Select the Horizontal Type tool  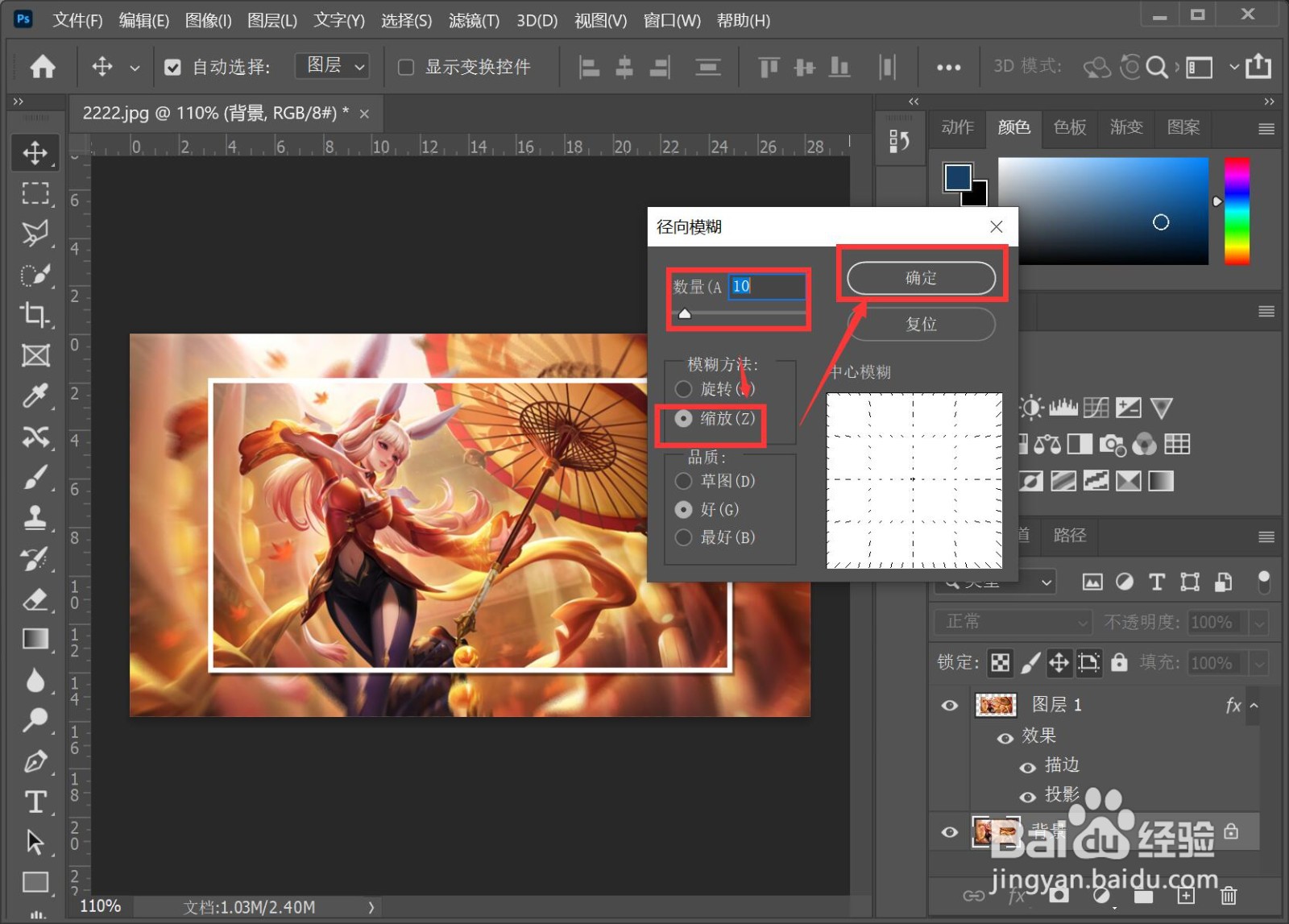click(35, 802)
